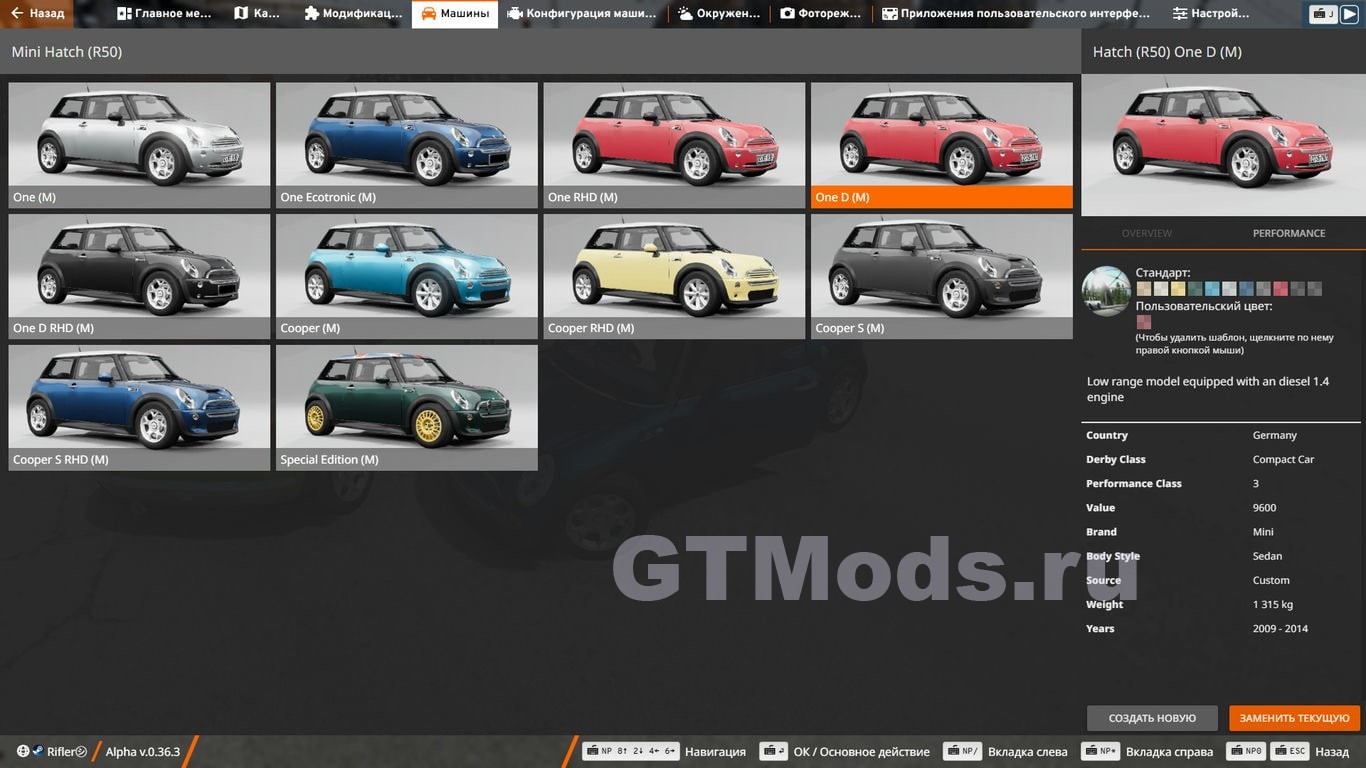Apply the pink Пользовательский цвет swatch
The height and width of the screenshot is (768, 1366).
pyautogui.click(x=1143, y=322)
